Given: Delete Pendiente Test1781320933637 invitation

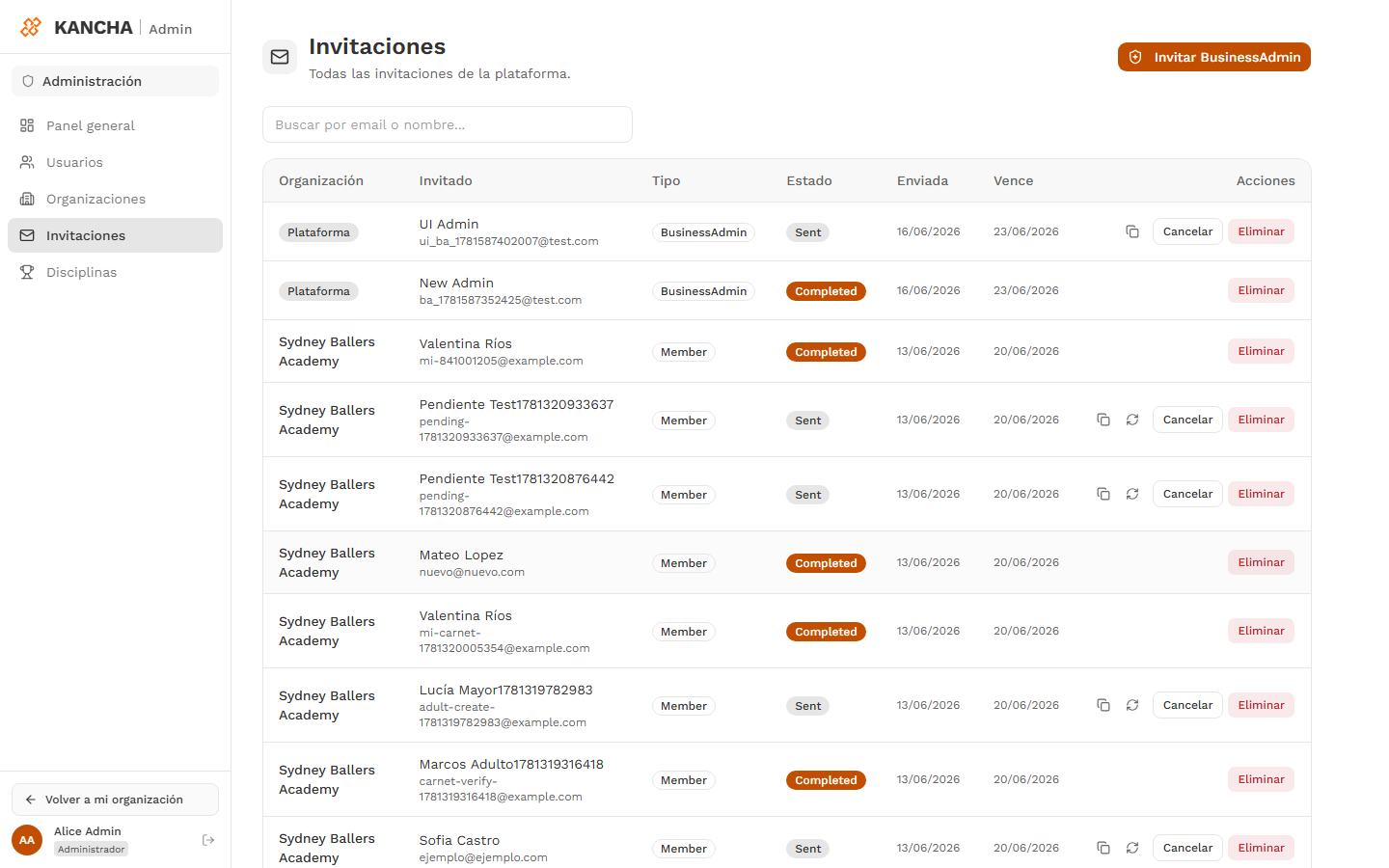Looking at the screenshot, I should (x=1261, y=420).
